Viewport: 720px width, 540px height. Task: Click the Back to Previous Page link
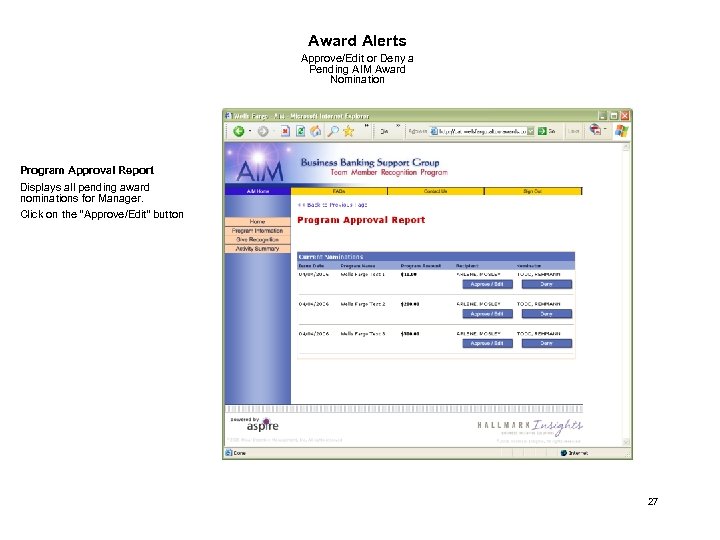tap(332, 205)
